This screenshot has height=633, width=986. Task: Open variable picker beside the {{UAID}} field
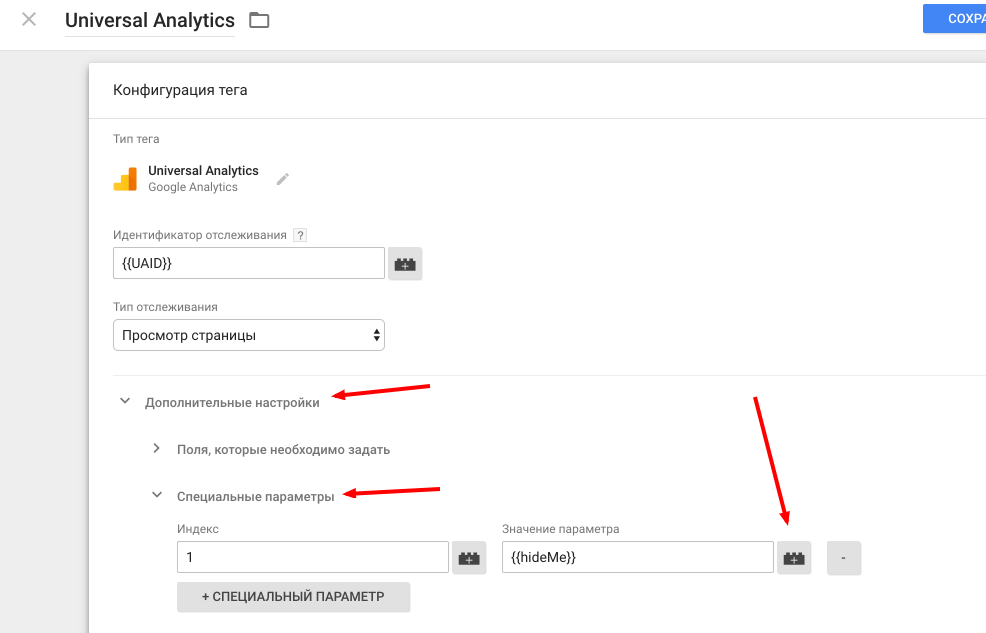pyautogui.click(x=405, y=264)
